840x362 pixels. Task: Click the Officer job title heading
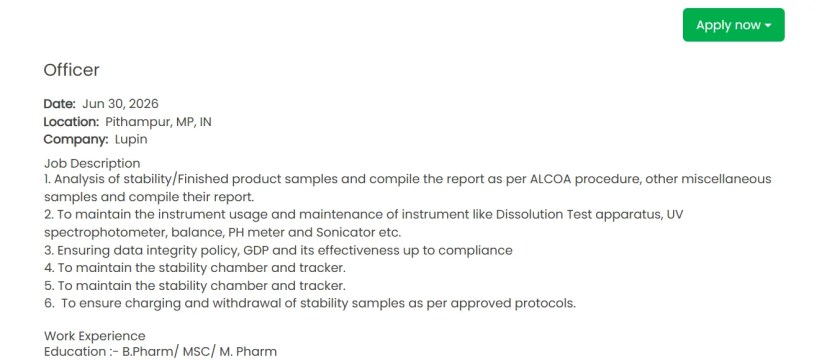coord(71,70)
